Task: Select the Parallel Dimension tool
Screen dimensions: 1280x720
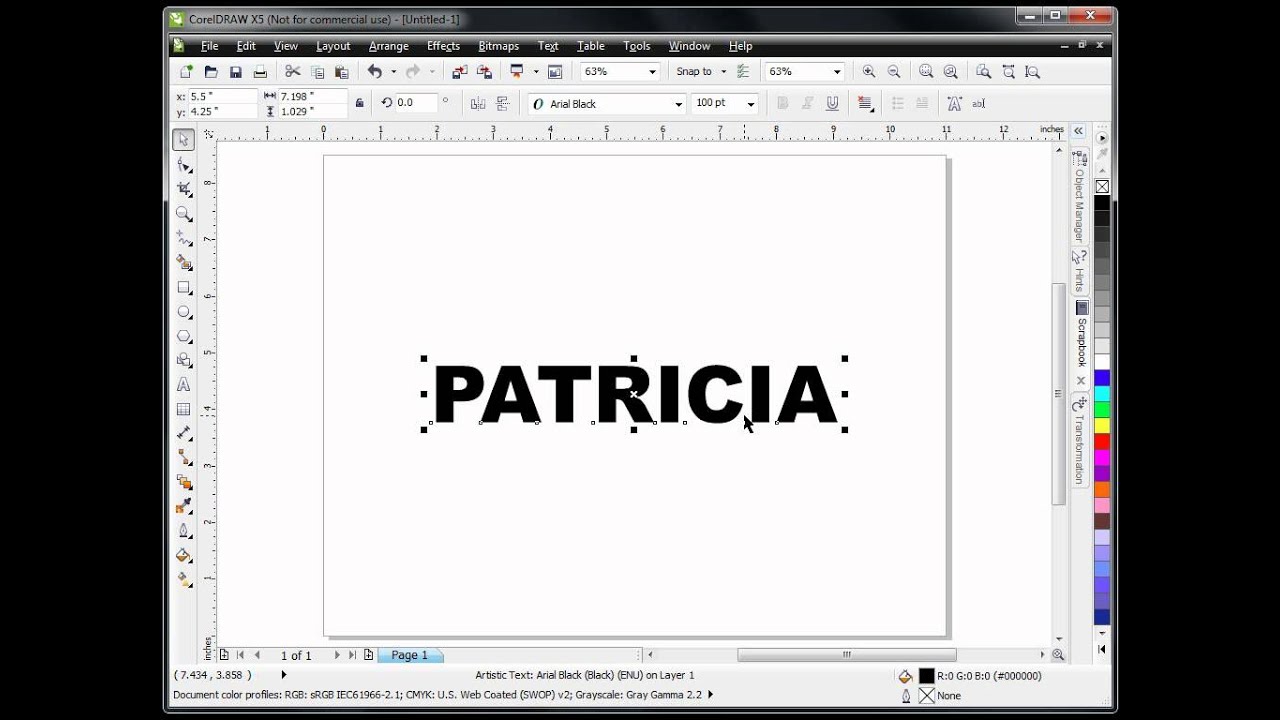Action: [x=184, y=433]
